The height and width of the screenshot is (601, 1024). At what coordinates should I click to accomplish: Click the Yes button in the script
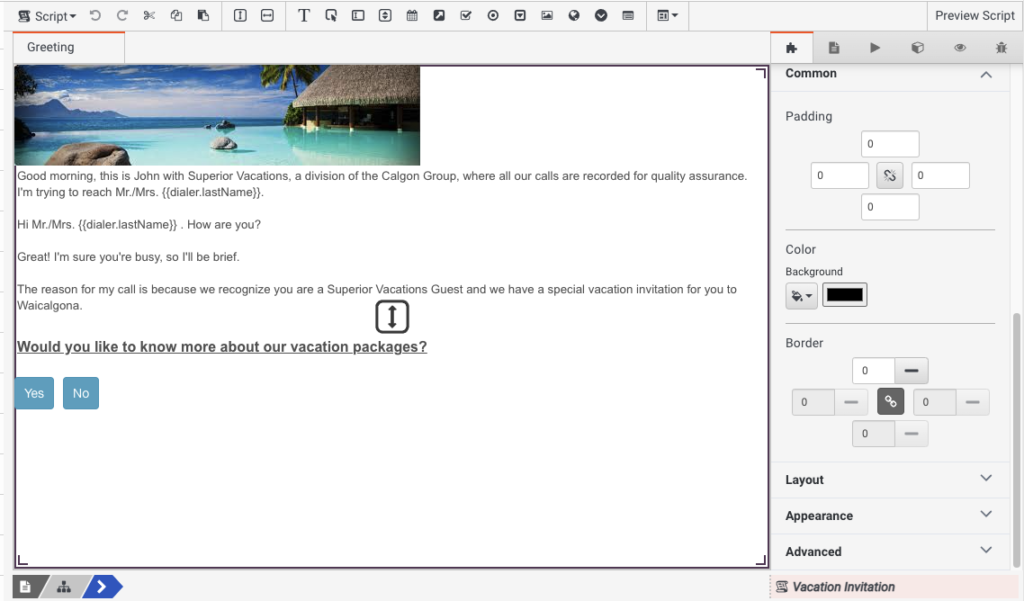(33, 393)
